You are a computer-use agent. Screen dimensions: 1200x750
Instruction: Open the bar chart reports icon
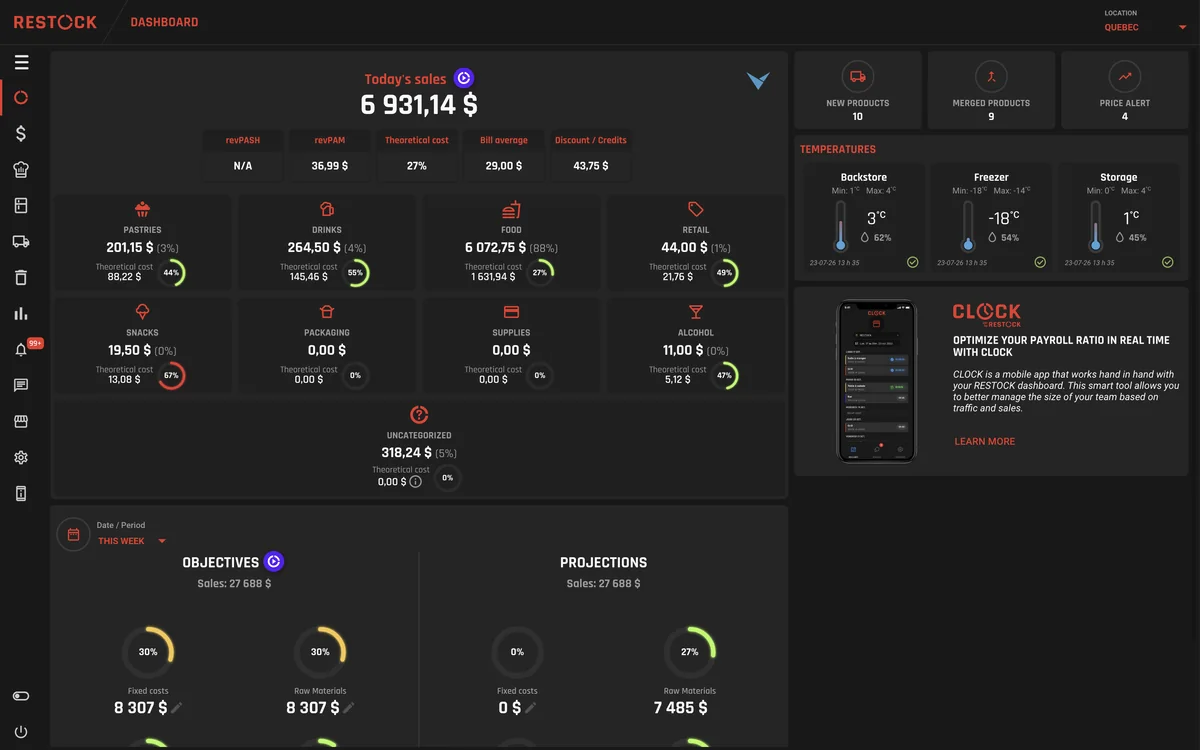tap(21, 313)
